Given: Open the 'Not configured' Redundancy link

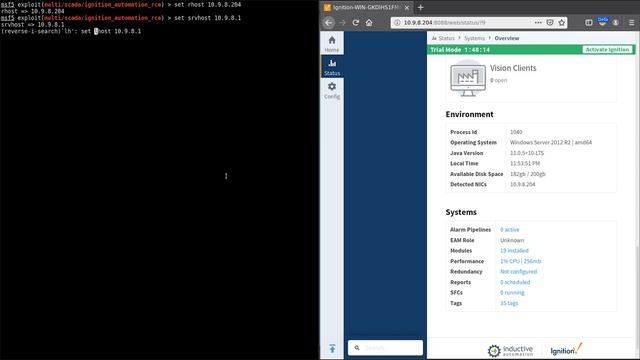Looking at the screenshot, I should (x=518, y=271).
